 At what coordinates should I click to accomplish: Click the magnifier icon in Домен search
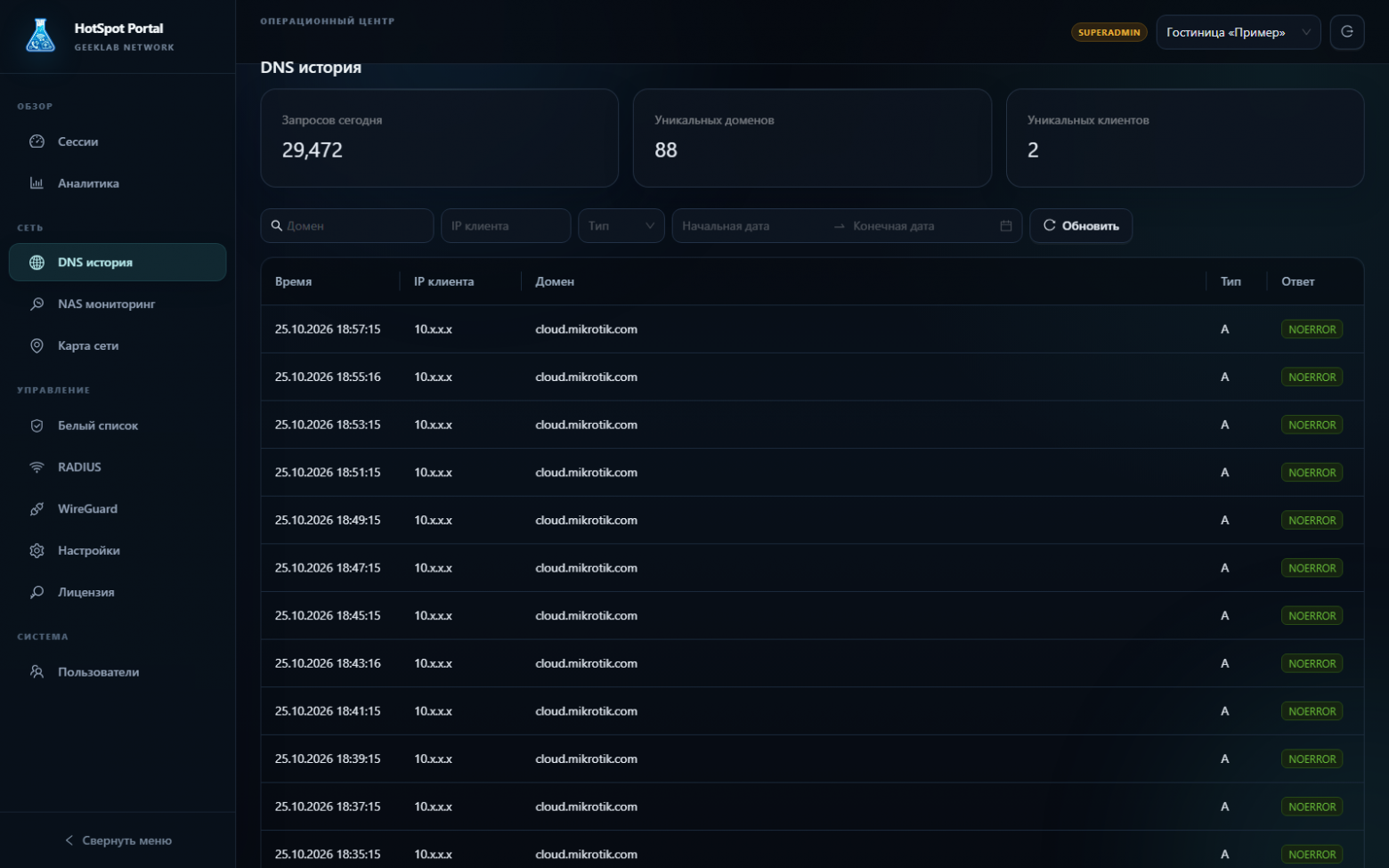277,226
